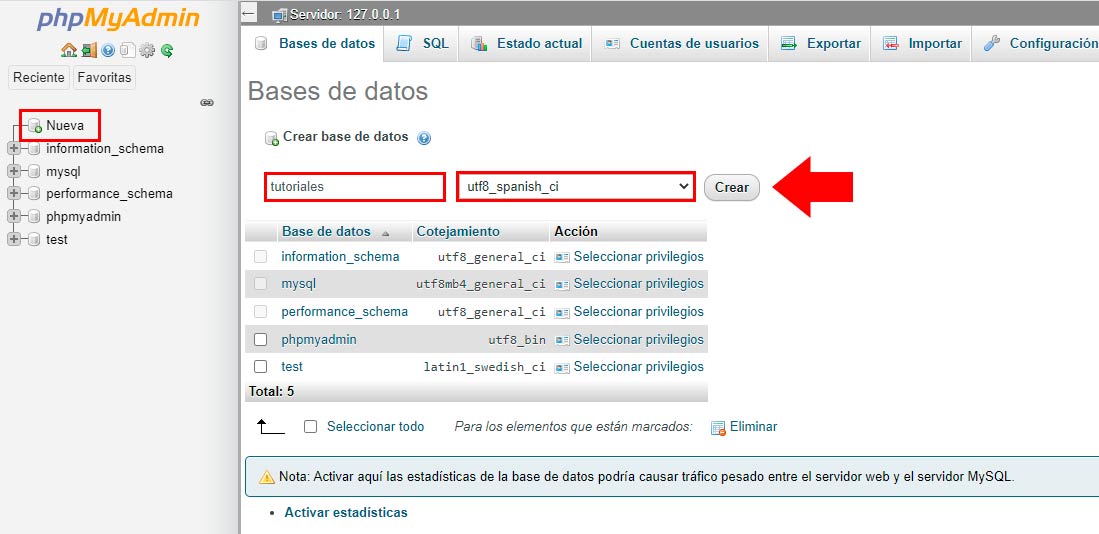Click the disabled performance_schema row checkbox
The height and width of the screenshot is (534, 1099).
261,311
